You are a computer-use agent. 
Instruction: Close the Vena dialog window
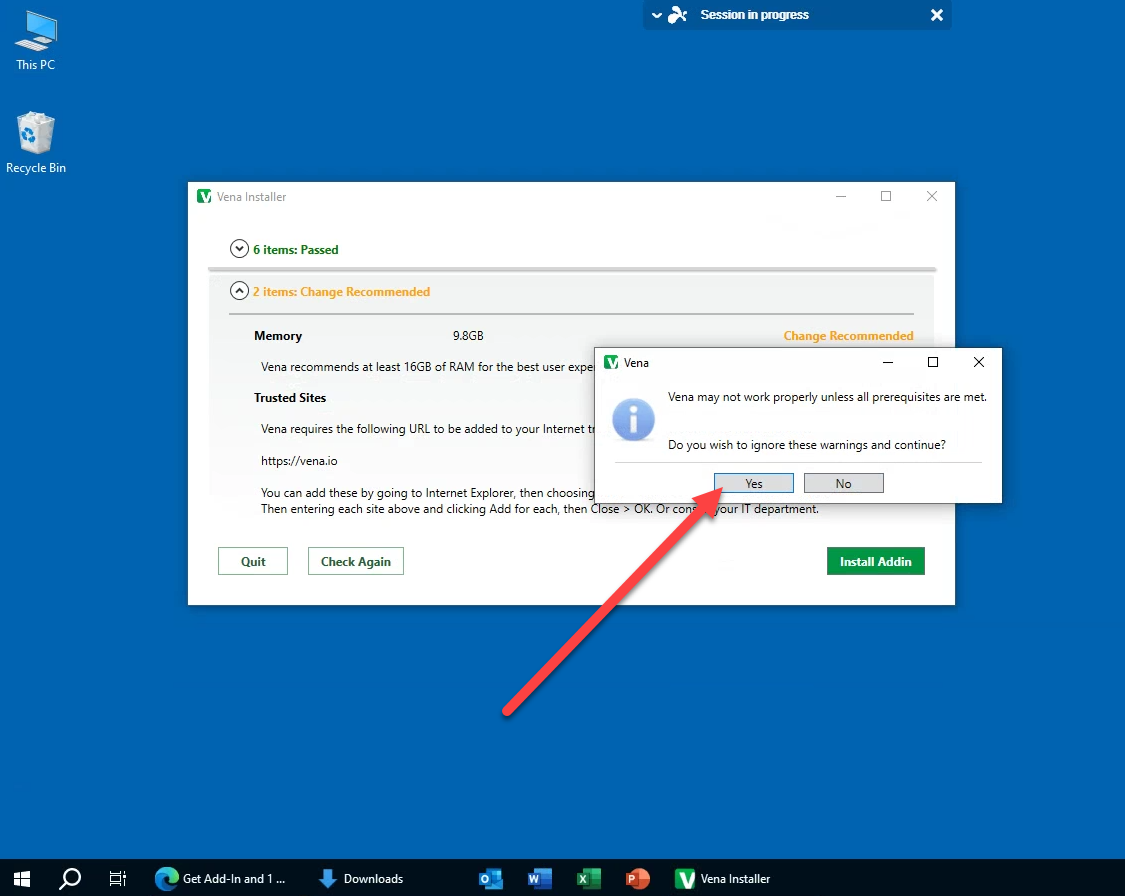click(979, 362)
